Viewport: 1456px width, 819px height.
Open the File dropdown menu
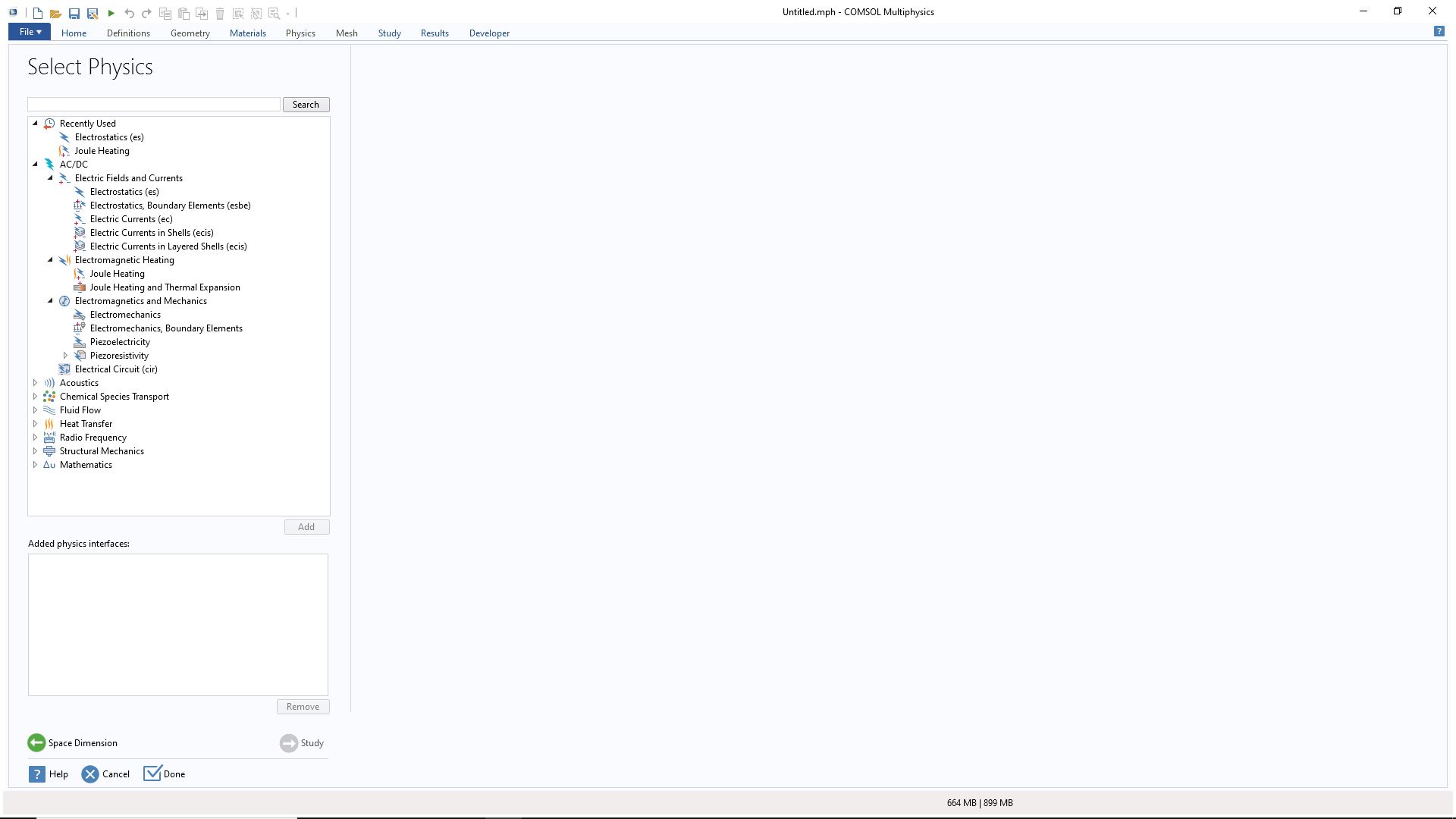(x=30, y=32)
